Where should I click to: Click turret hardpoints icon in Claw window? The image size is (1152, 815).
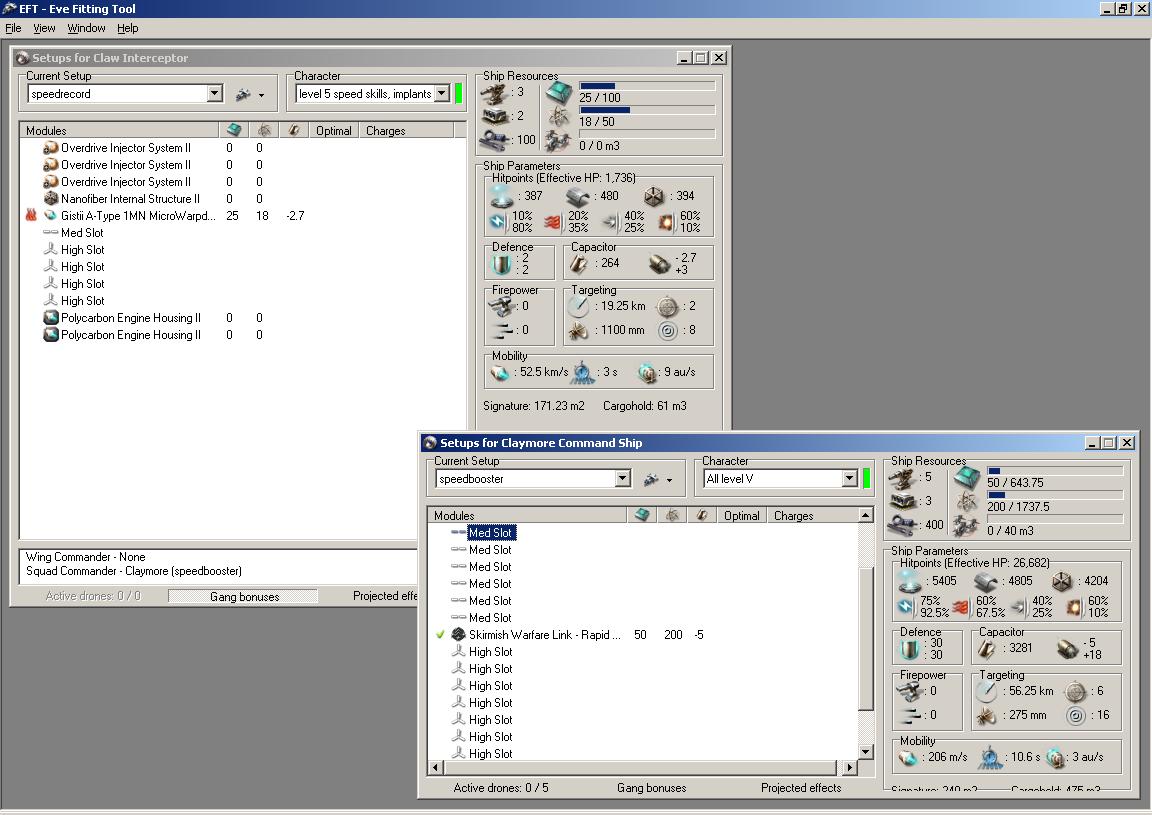(495, 93)
